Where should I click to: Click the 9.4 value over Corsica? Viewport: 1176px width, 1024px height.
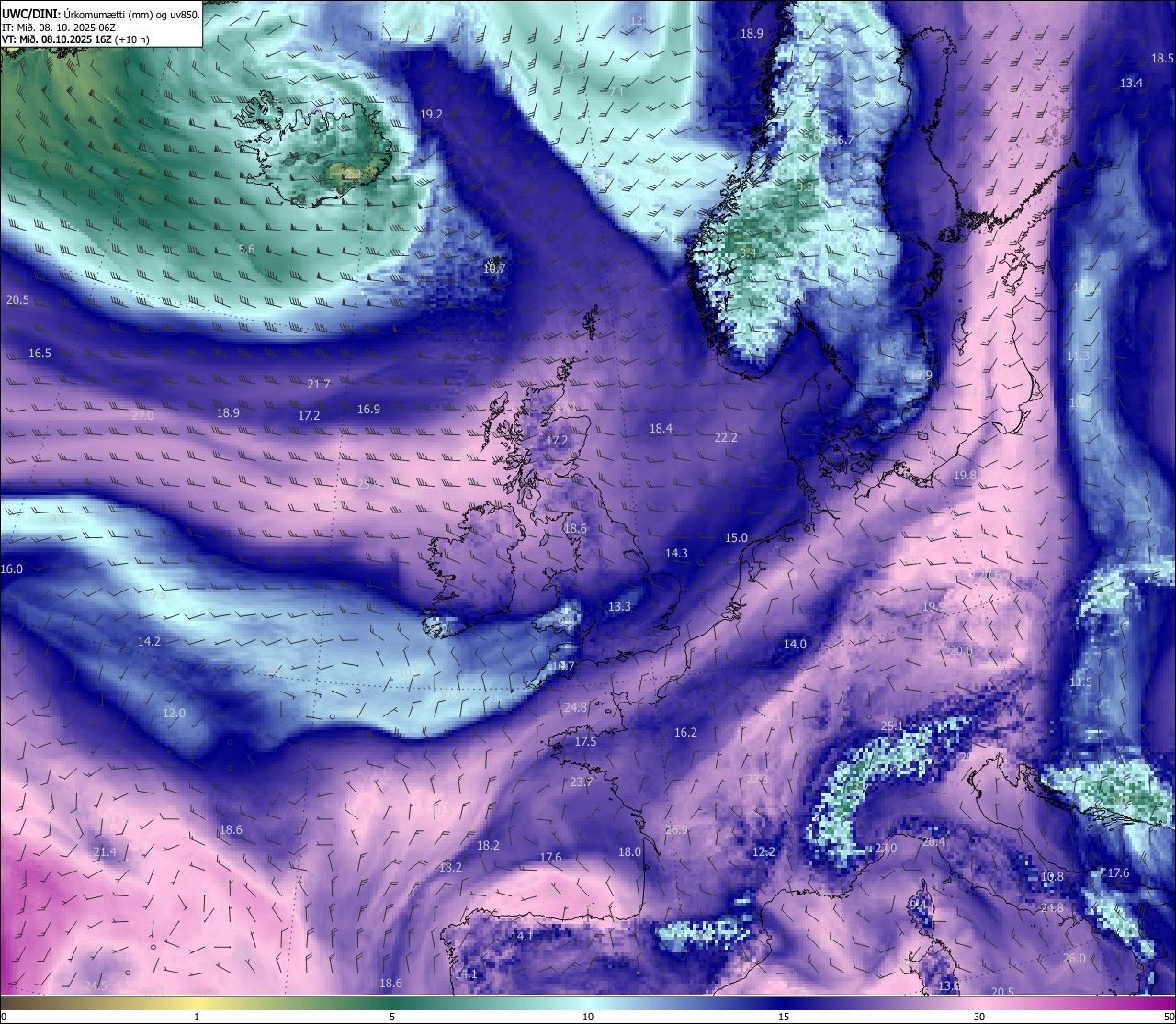coord(918,905)
